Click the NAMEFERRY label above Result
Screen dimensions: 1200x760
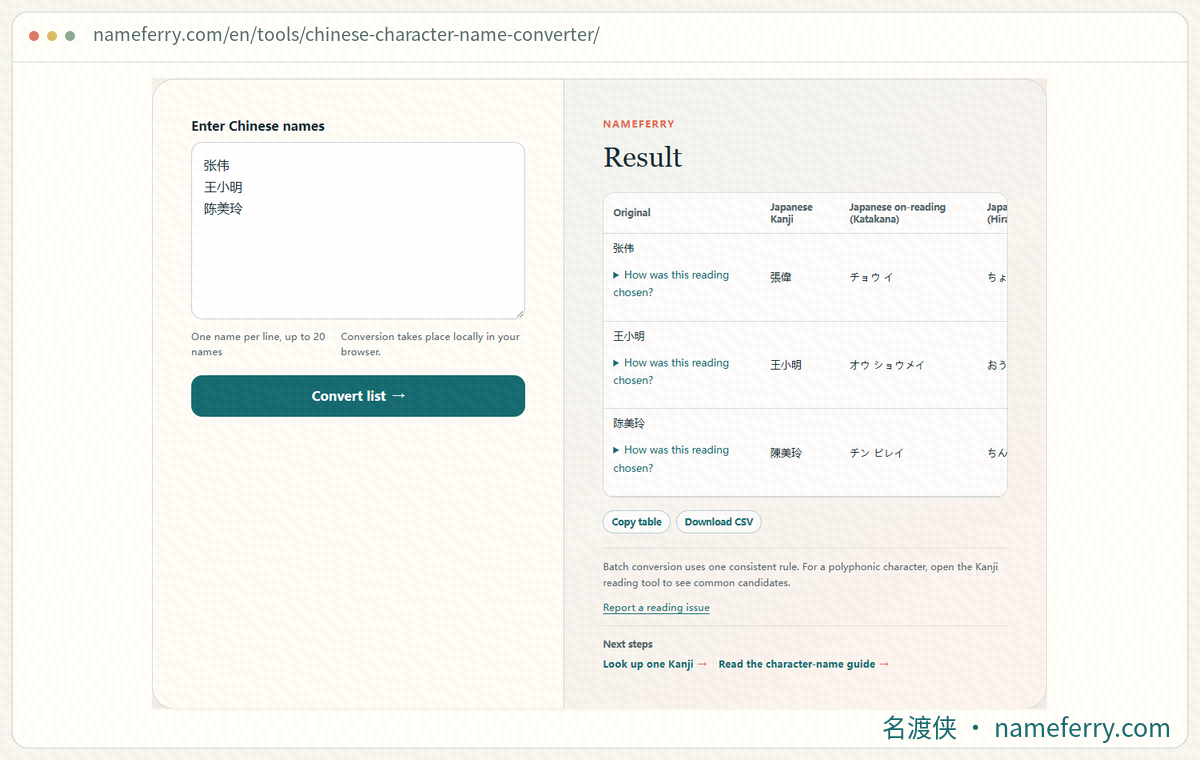coord(639,124)
